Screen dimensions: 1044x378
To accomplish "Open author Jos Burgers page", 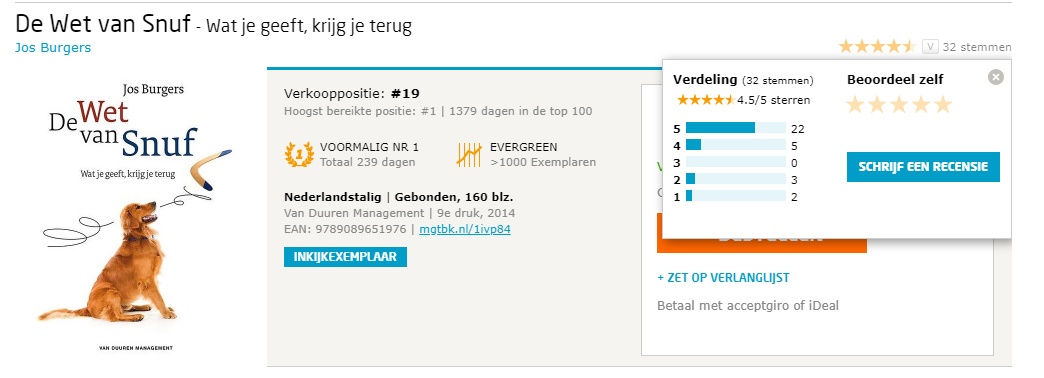I will [x=53, y=48].
